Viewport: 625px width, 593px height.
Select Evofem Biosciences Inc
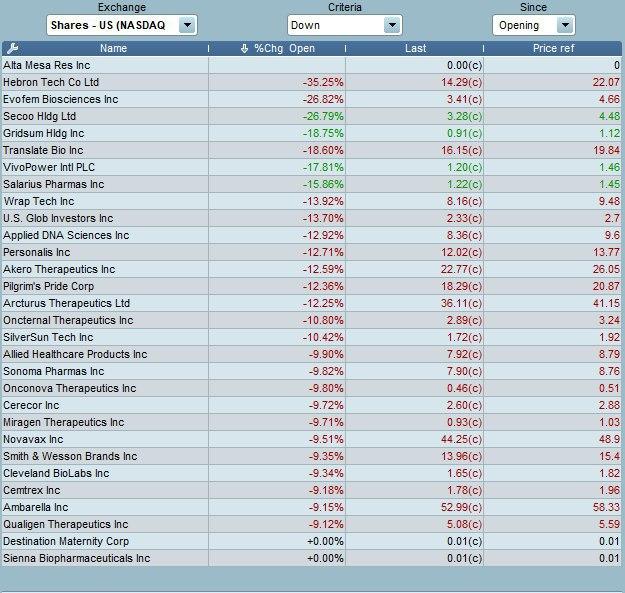61,99
